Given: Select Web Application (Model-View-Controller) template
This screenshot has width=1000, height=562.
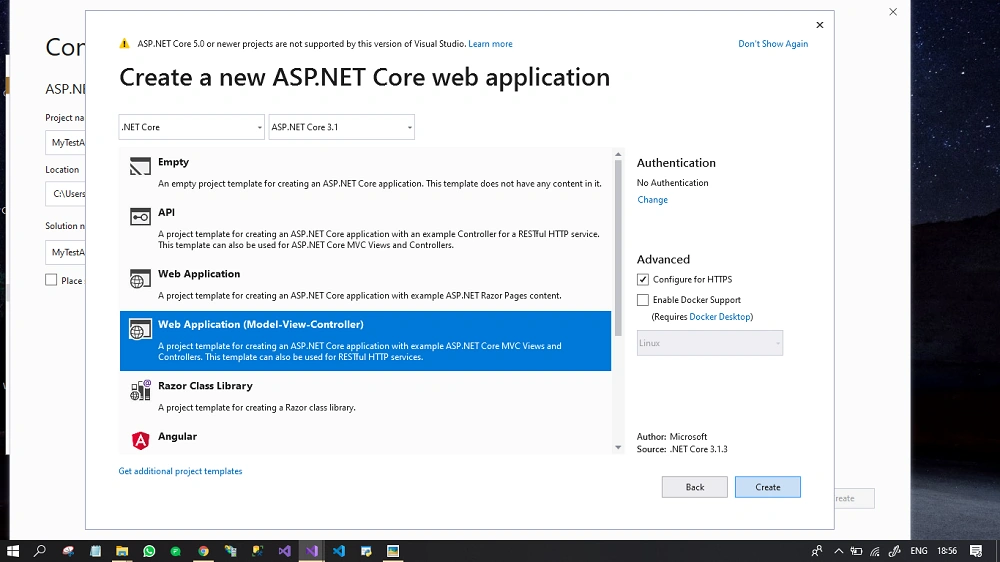Looking at the screenshot, I should coord(365,341).
